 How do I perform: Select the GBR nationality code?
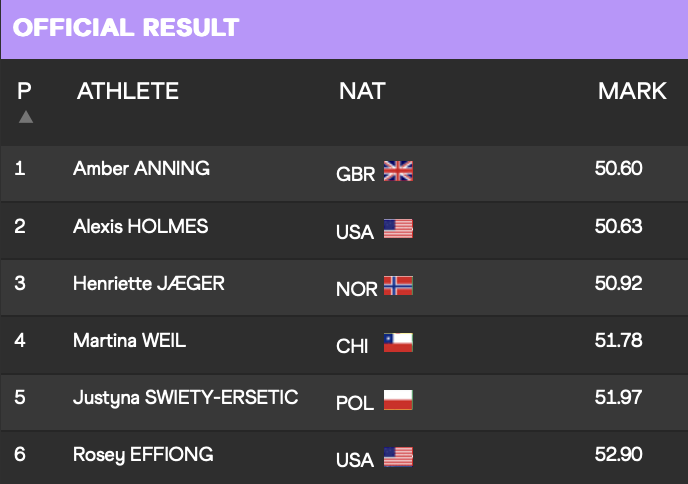(355, 174)
